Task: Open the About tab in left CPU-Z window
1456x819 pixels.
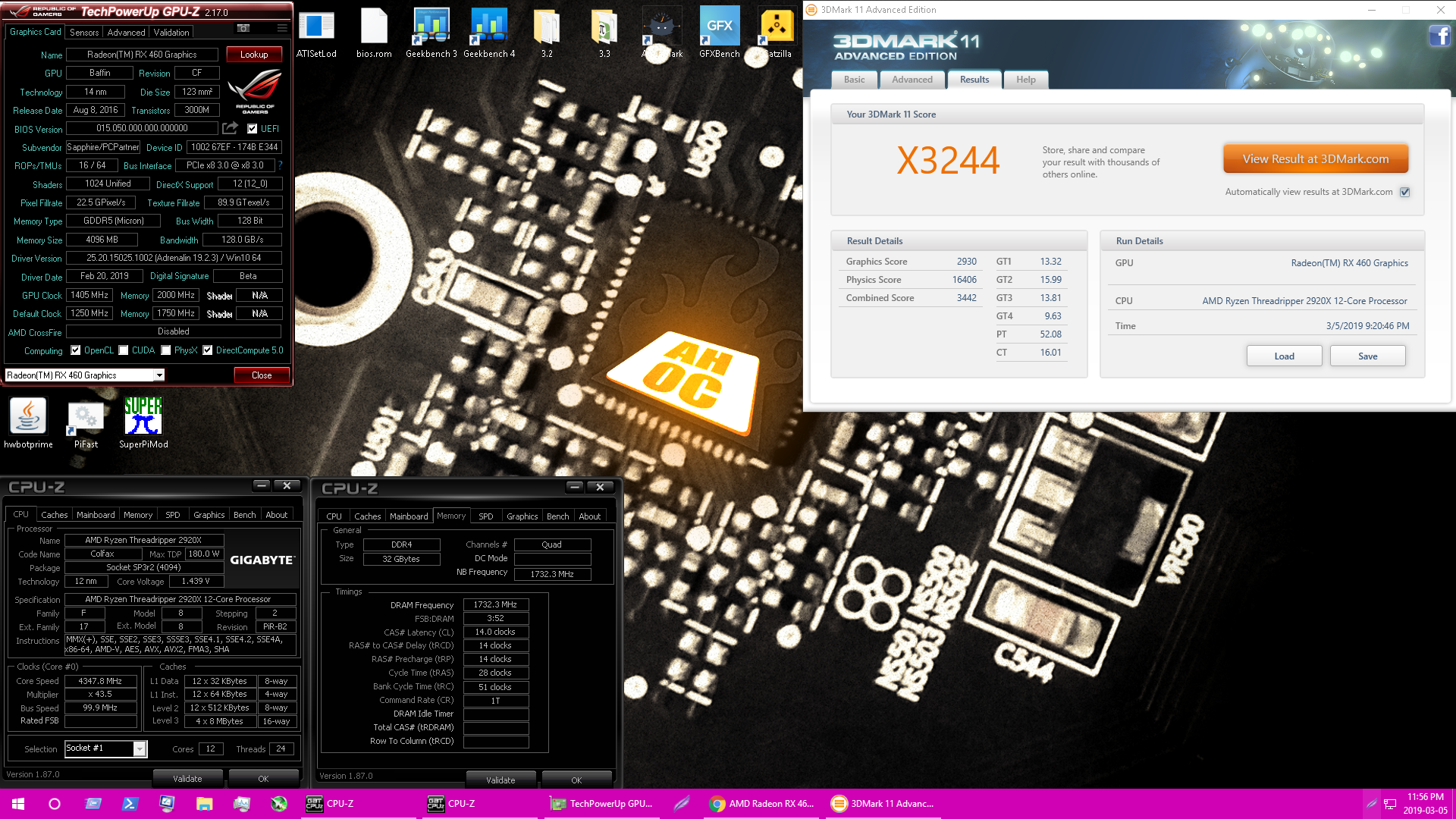Action: coord(276,515)
